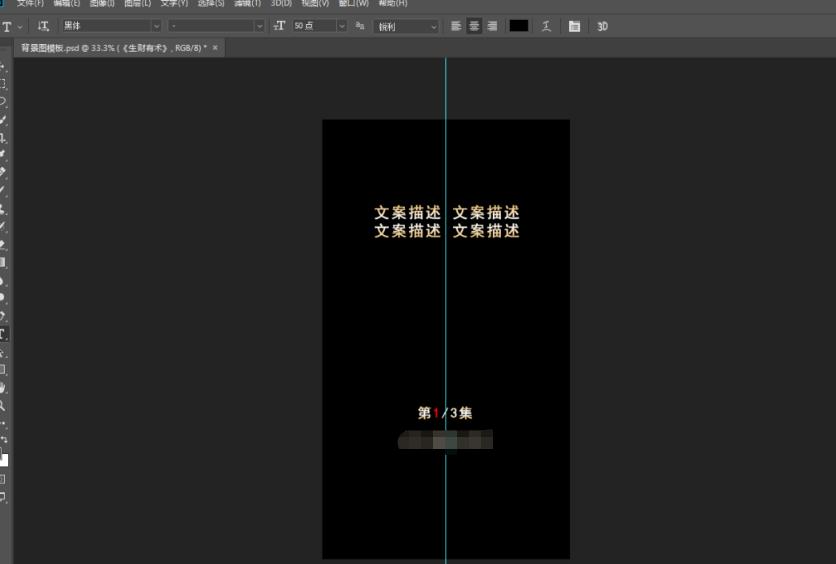
Task: Select the Quick Selection tool
Action: coord(3,119)
